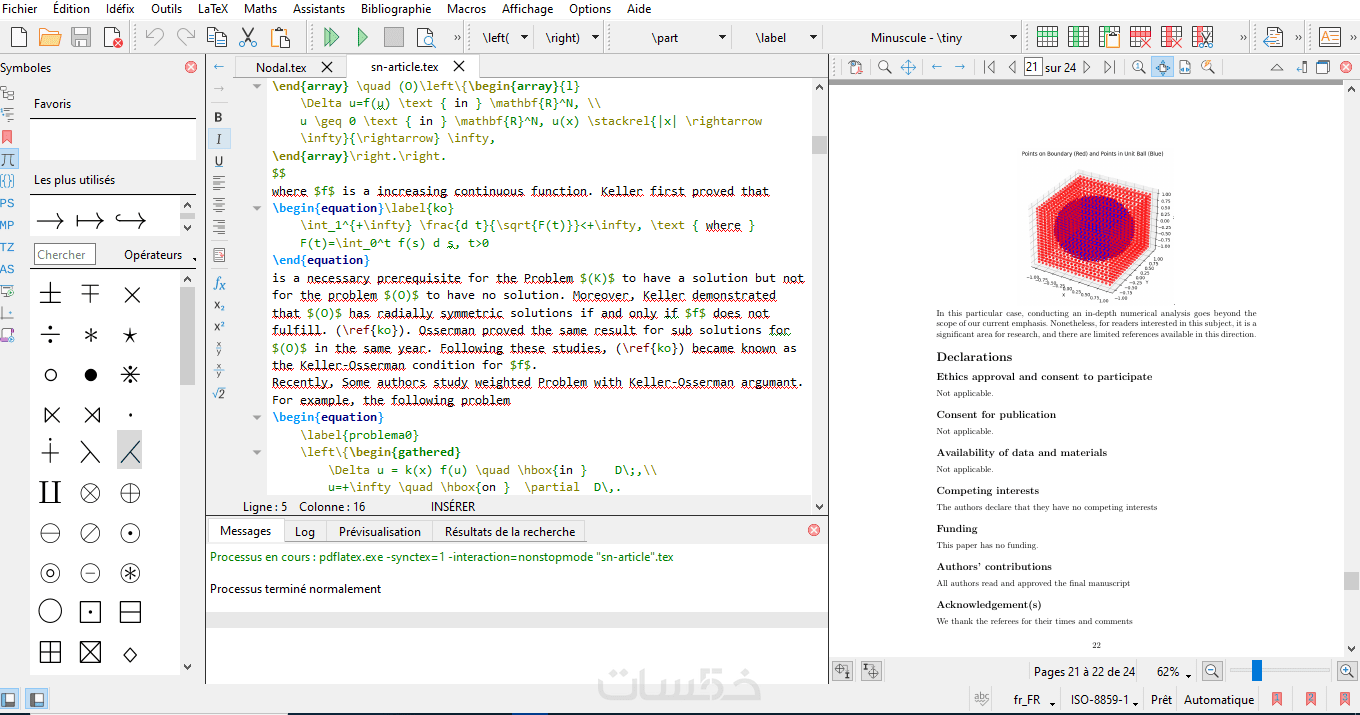Click the View PDF magnifier page icon

[426, 38]
